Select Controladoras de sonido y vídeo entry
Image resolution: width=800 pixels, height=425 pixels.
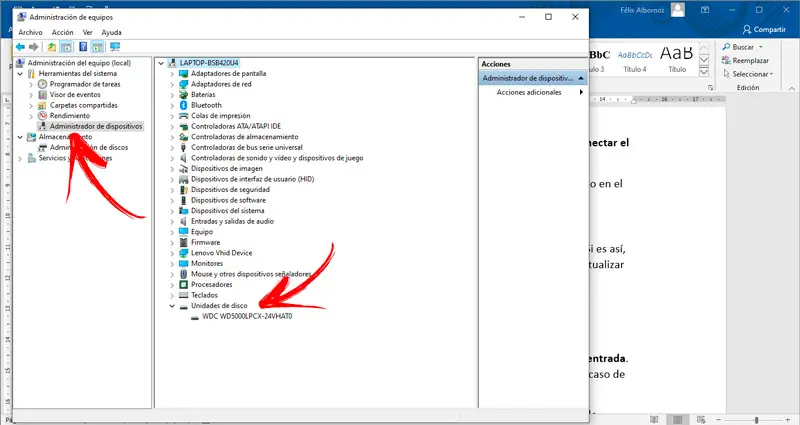277,158
